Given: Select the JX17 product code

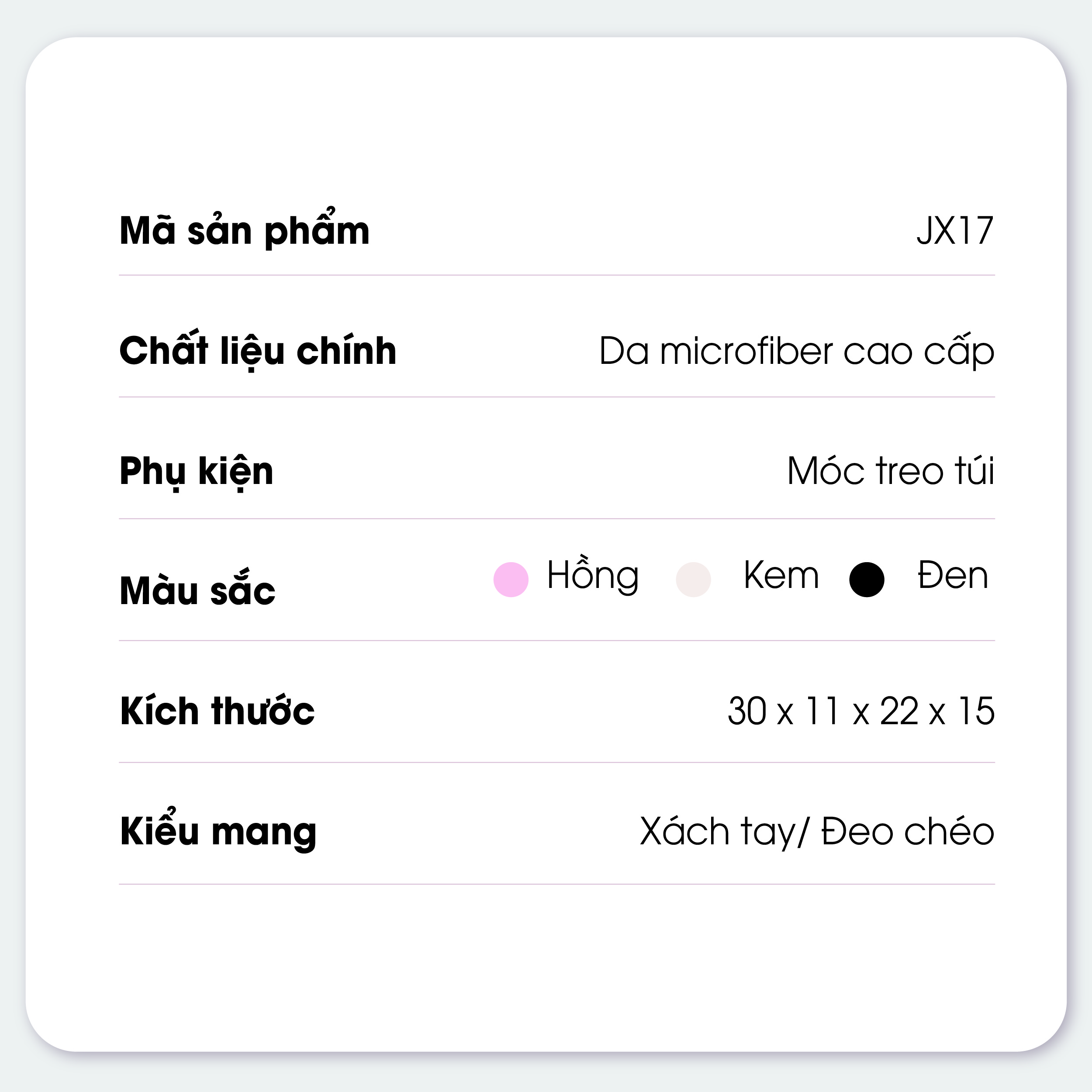Looking at the screenshot, I should point(955,231).
